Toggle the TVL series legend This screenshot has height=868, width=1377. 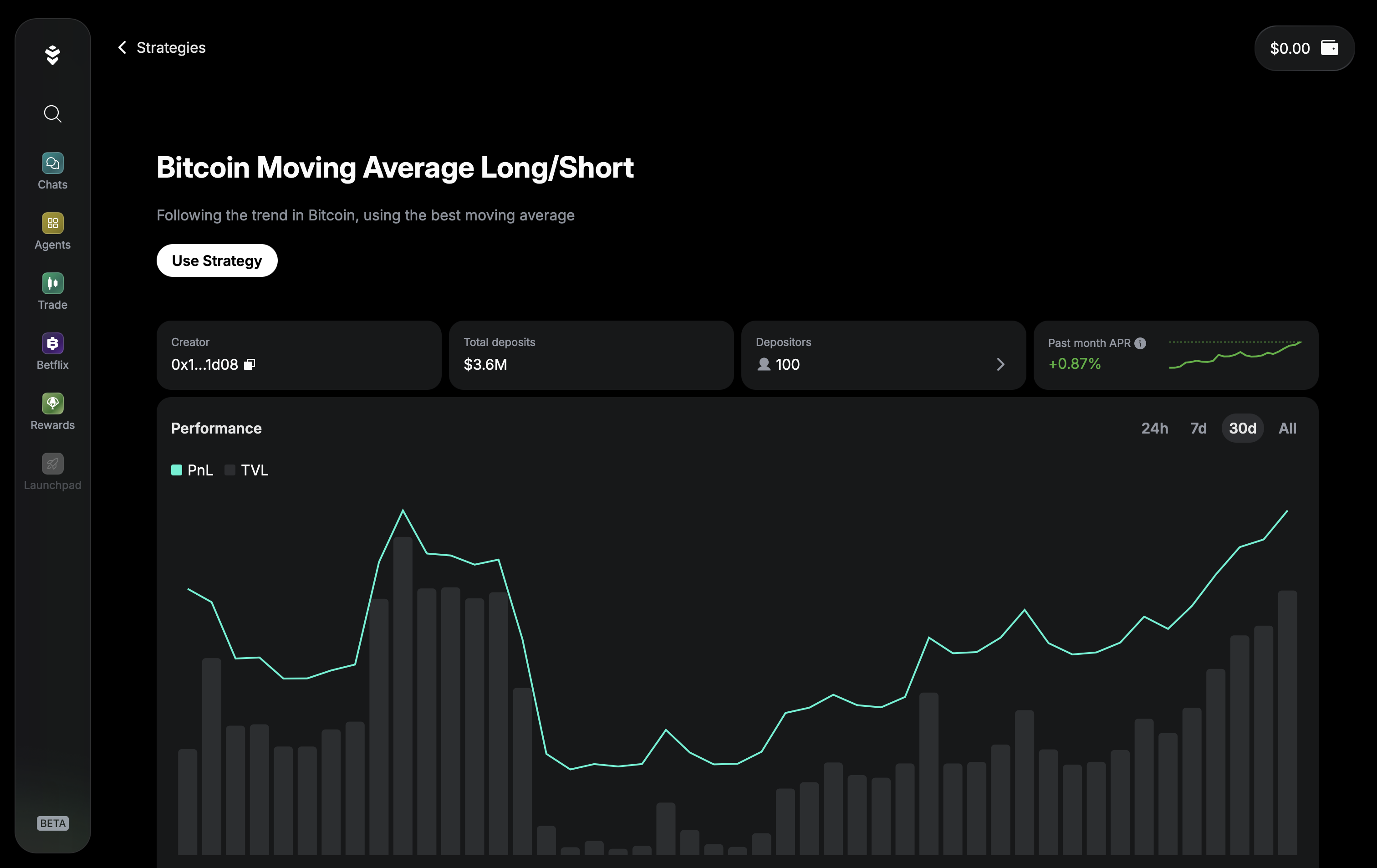[x=247, y=470]
